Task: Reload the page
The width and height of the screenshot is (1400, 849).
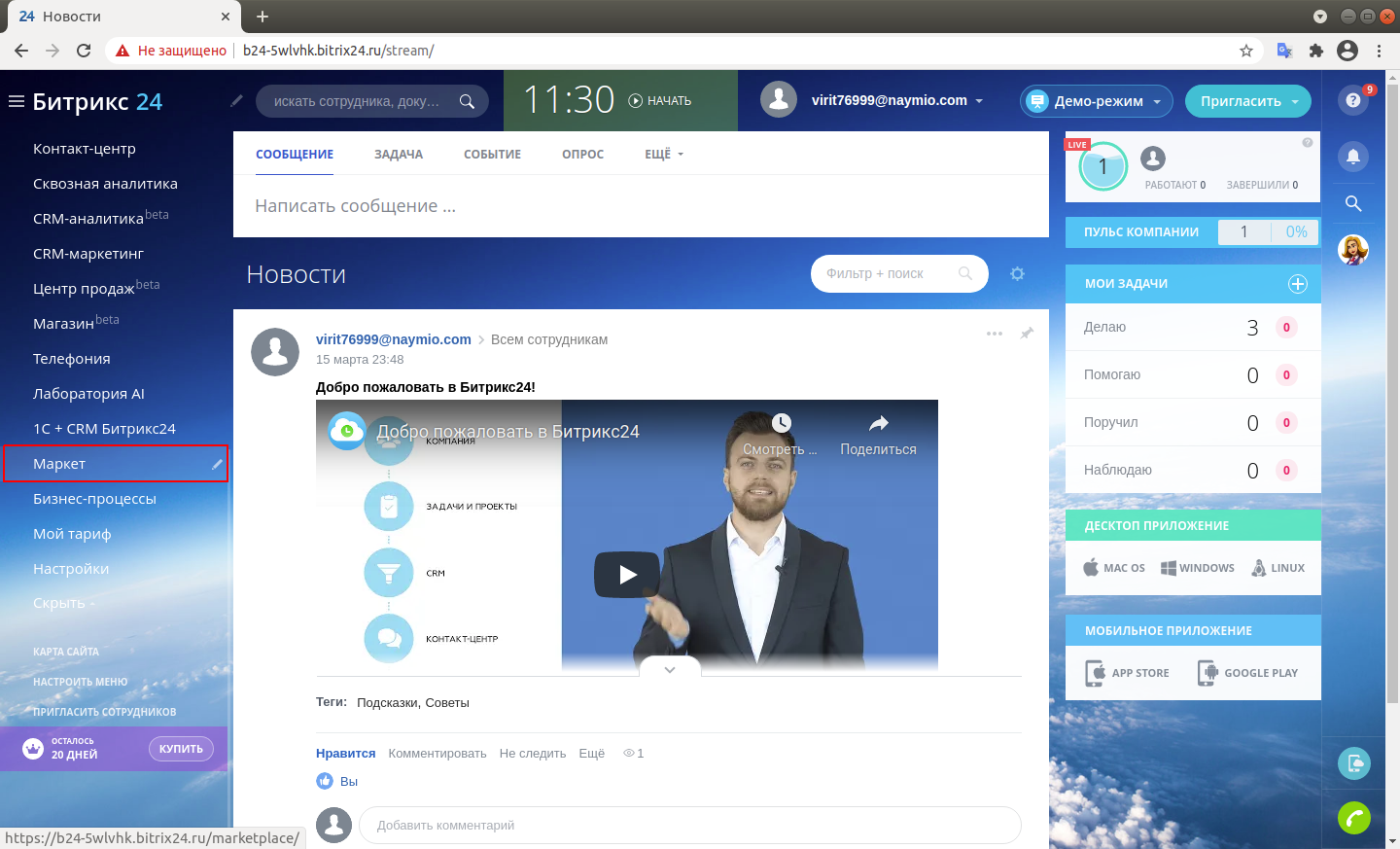Action: (x=84, y=51)
